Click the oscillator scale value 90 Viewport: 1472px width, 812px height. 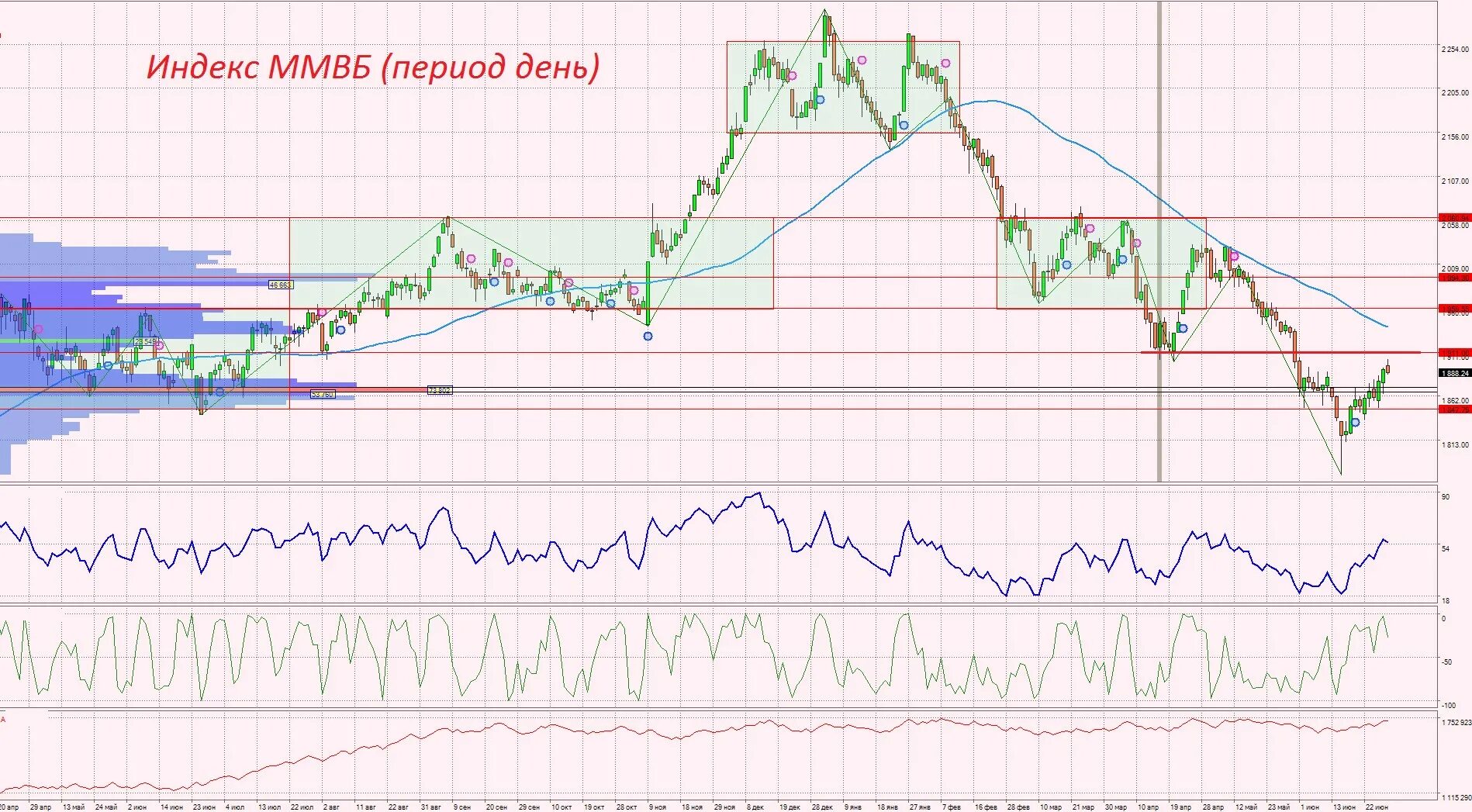click(x=1445, y=496)
